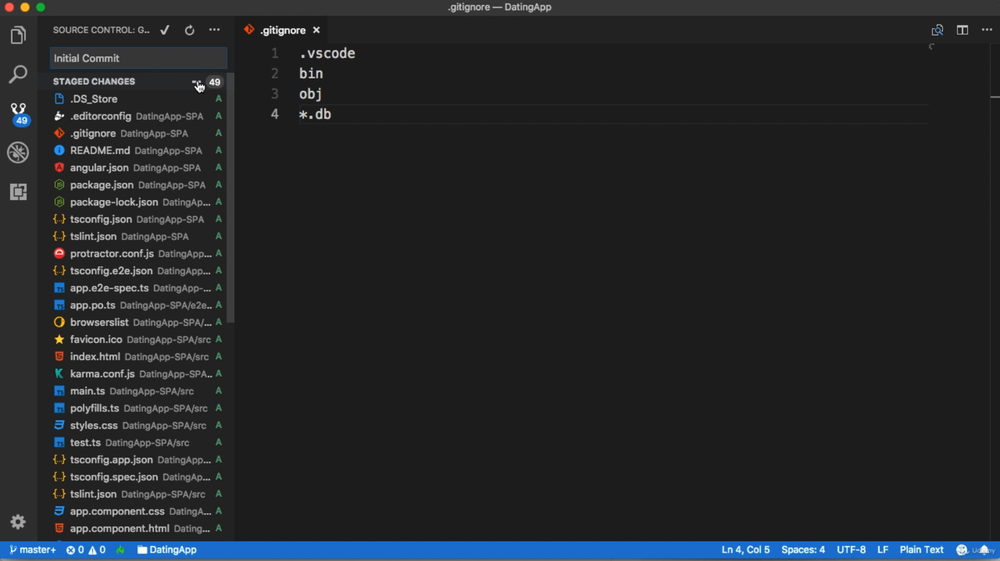This screenshot has height=561, width=1000.
Task: Open the Manage gear menu
Action: [18, 521]
